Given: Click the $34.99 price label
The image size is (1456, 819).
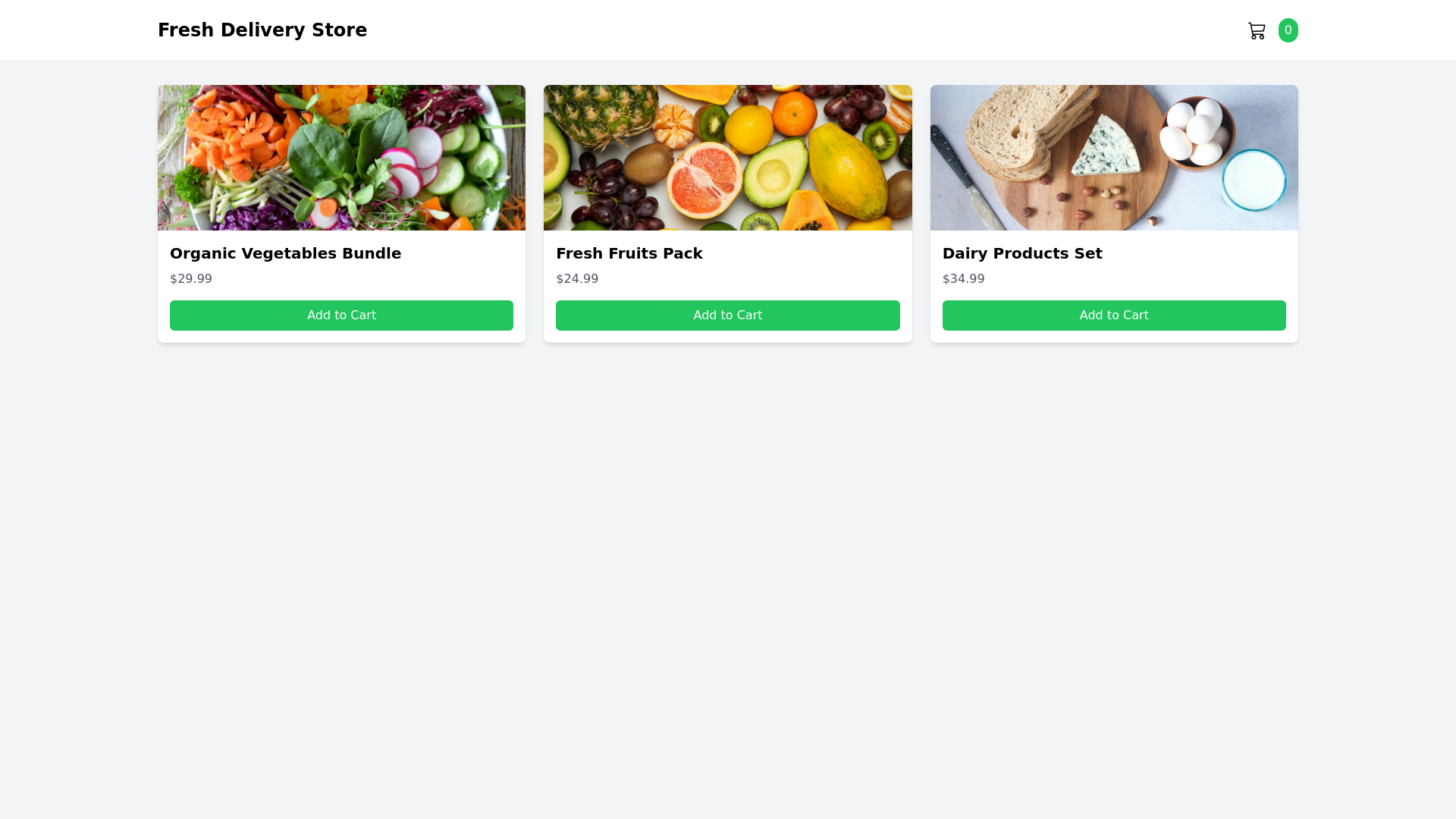Looking at the screenshot, I should point(963,279).
